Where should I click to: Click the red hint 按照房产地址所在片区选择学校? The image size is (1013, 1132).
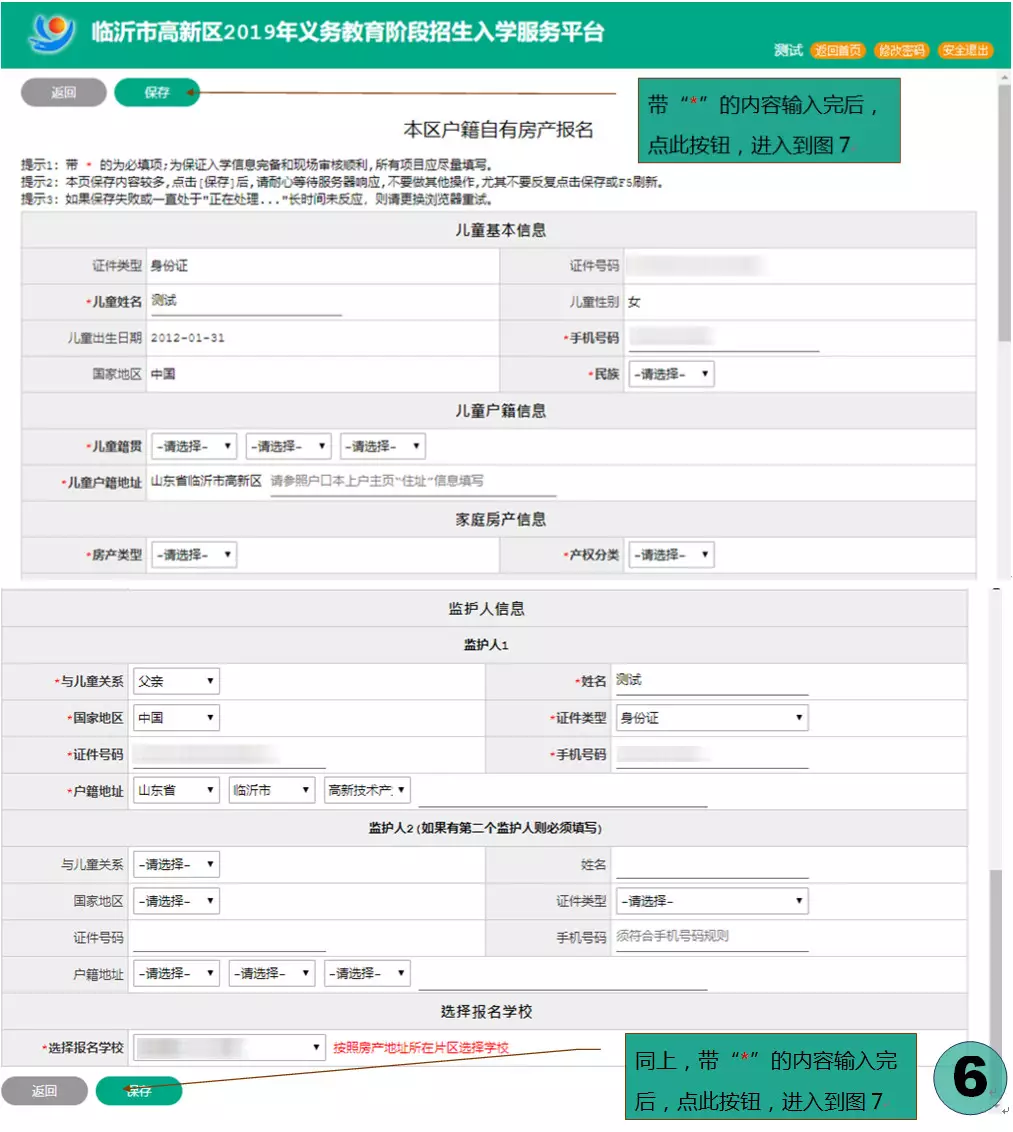coord(421,1048)
